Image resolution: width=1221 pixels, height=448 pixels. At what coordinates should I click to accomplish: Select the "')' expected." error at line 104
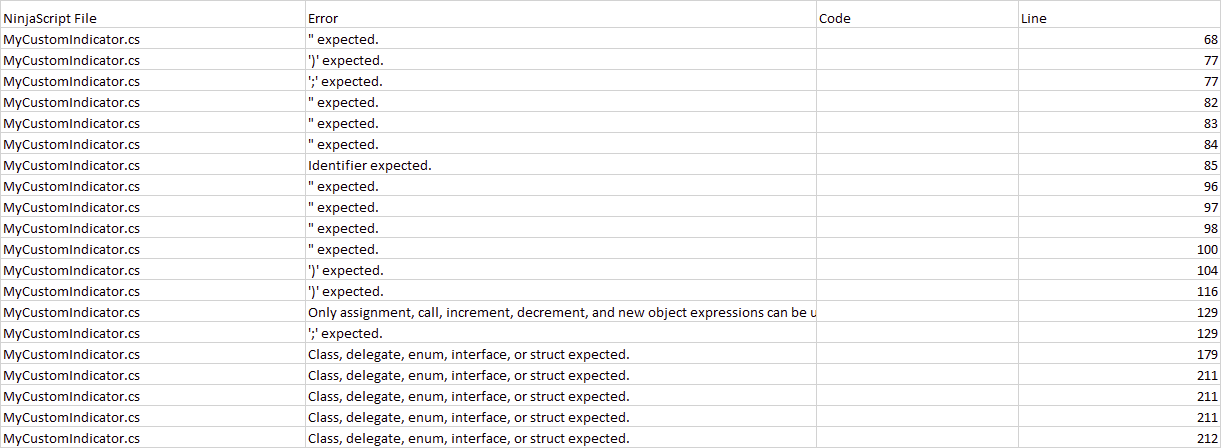[345, 270]
